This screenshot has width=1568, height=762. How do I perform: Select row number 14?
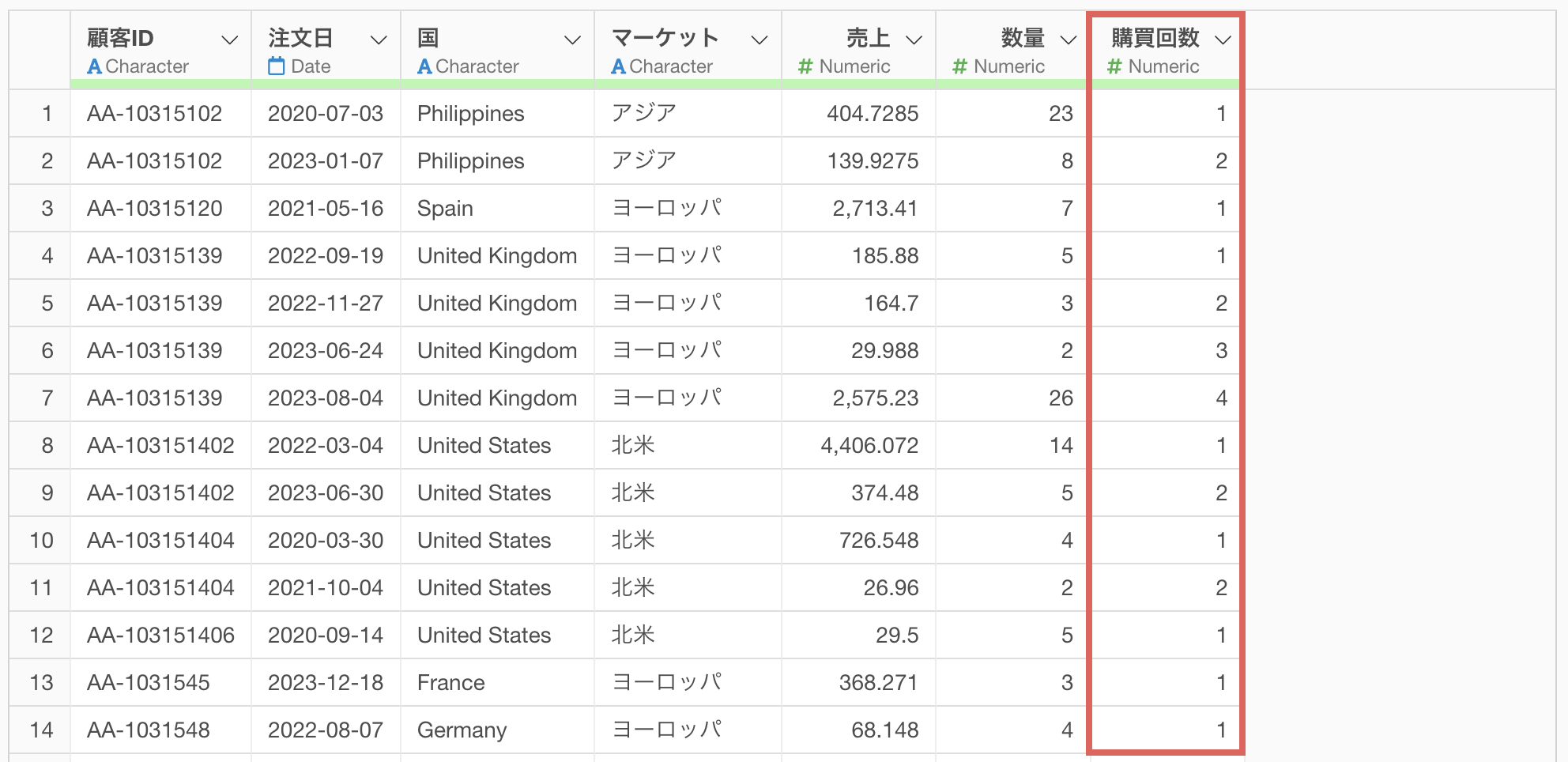pos(42,730)
